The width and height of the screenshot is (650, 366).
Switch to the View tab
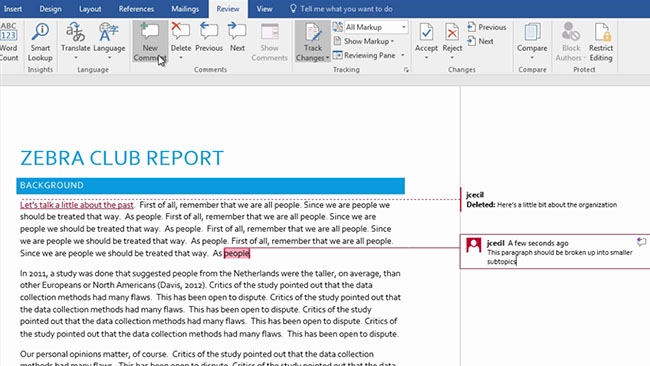point(264,9)
